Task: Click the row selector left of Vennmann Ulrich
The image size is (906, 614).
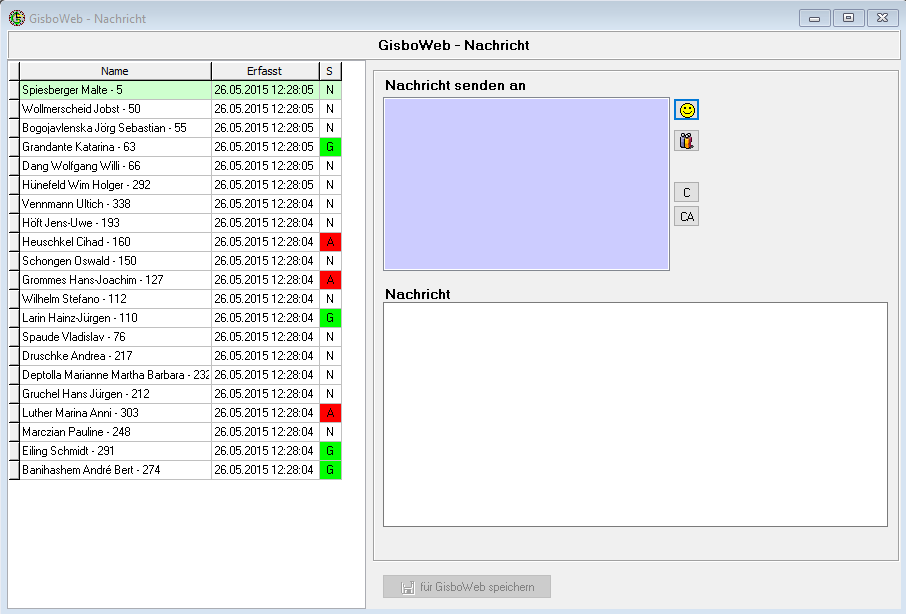Action: (x=14, y=204)
